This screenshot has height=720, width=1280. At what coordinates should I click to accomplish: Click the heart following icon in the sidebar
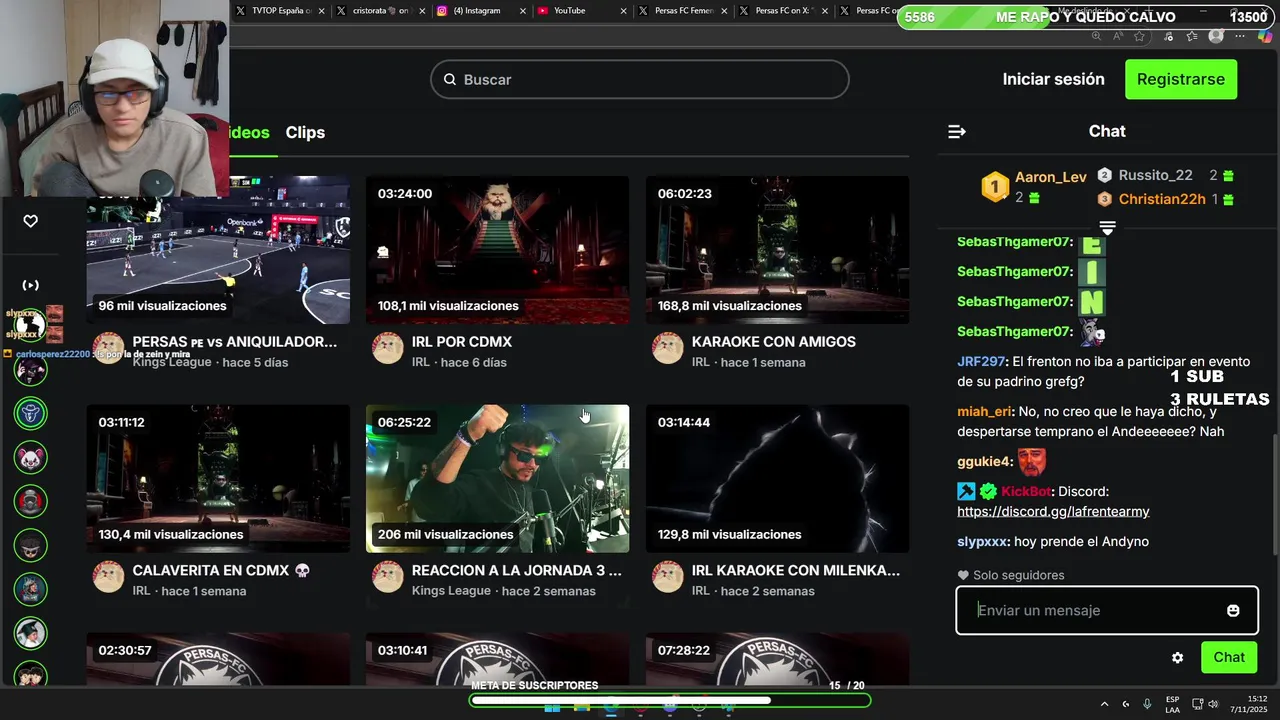click(30, 221)
